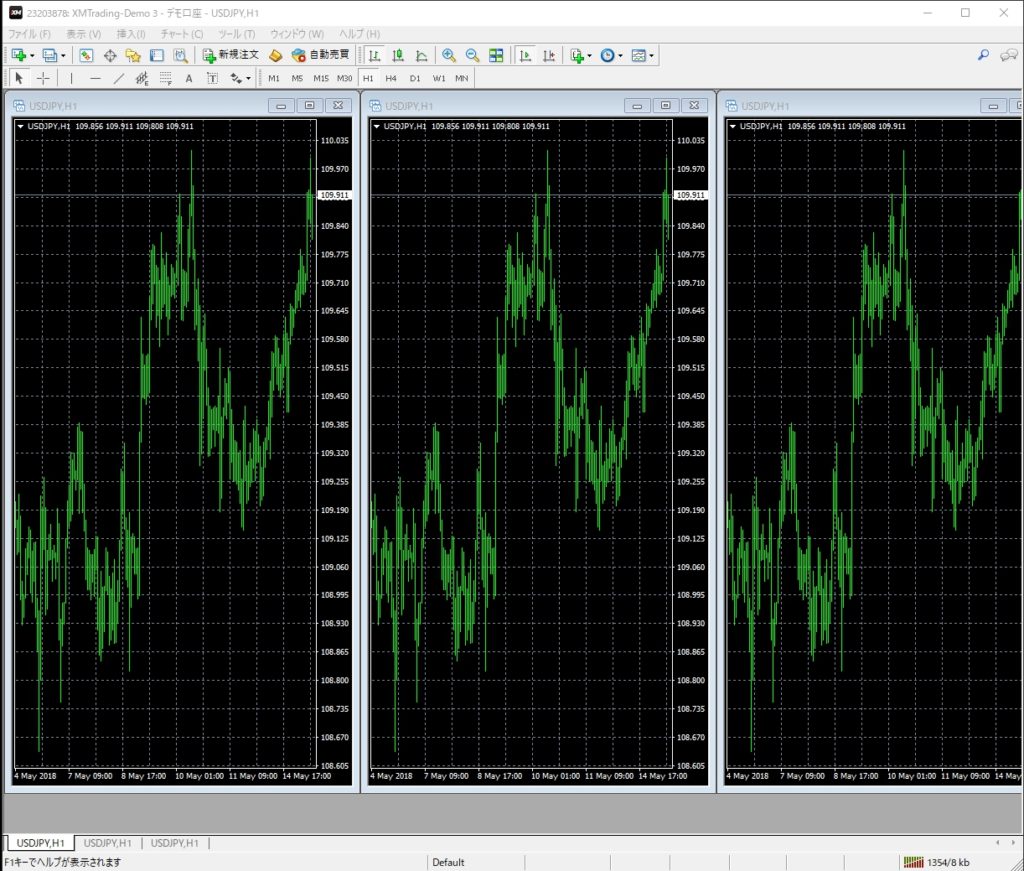Select the crosshair cursor tool
This screenshot has height=871, width=1024.
43,78
